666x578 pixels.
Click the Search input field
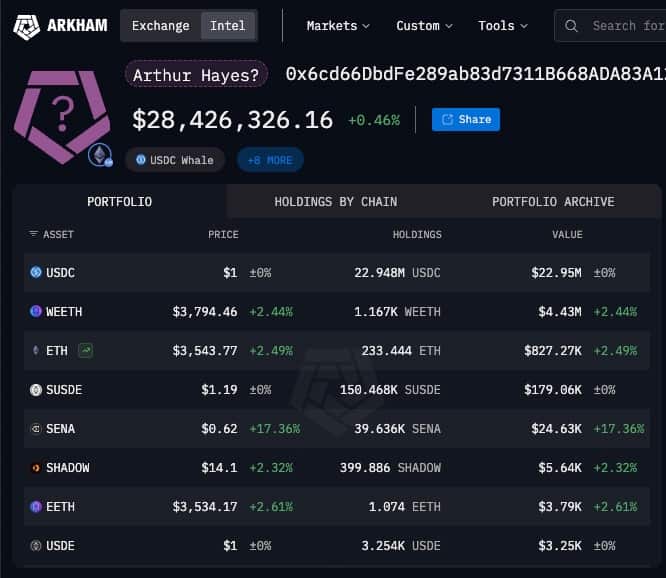click(625, 26)
